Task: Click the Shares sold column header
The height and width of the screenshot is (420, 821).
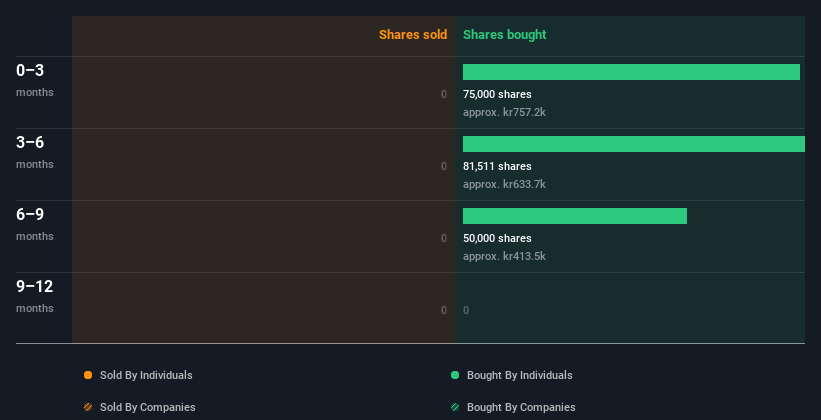Action: [413, 35]
